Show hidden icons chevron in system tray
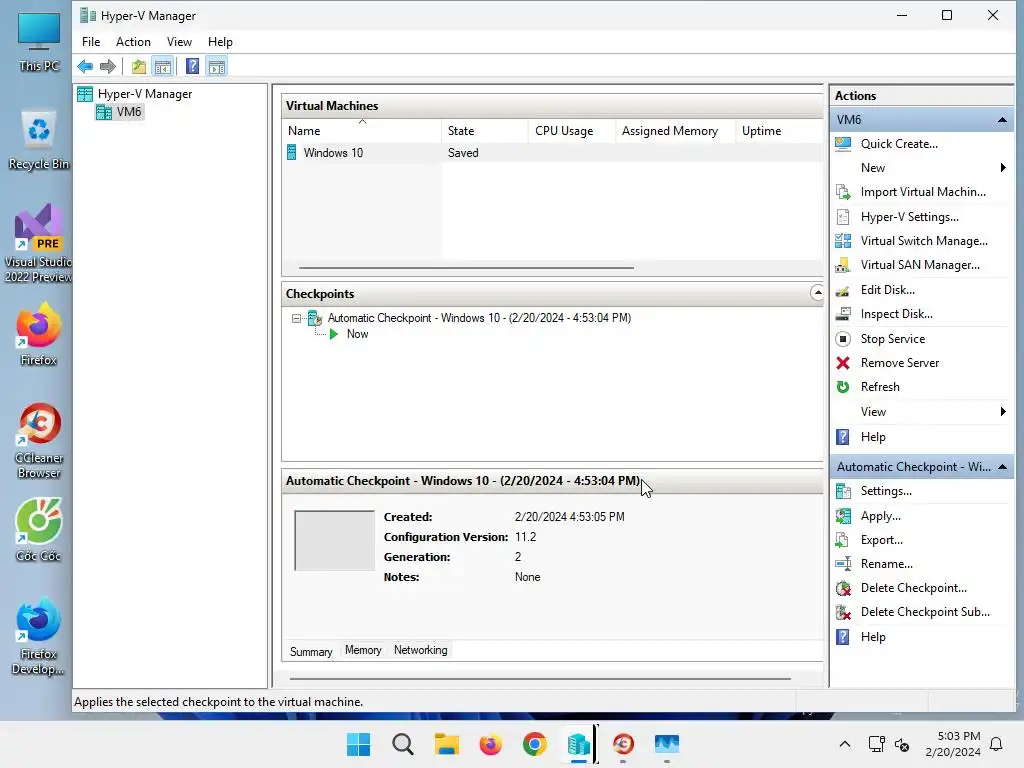This screenshot has width=1024, height=768. [x=844, y=744]
